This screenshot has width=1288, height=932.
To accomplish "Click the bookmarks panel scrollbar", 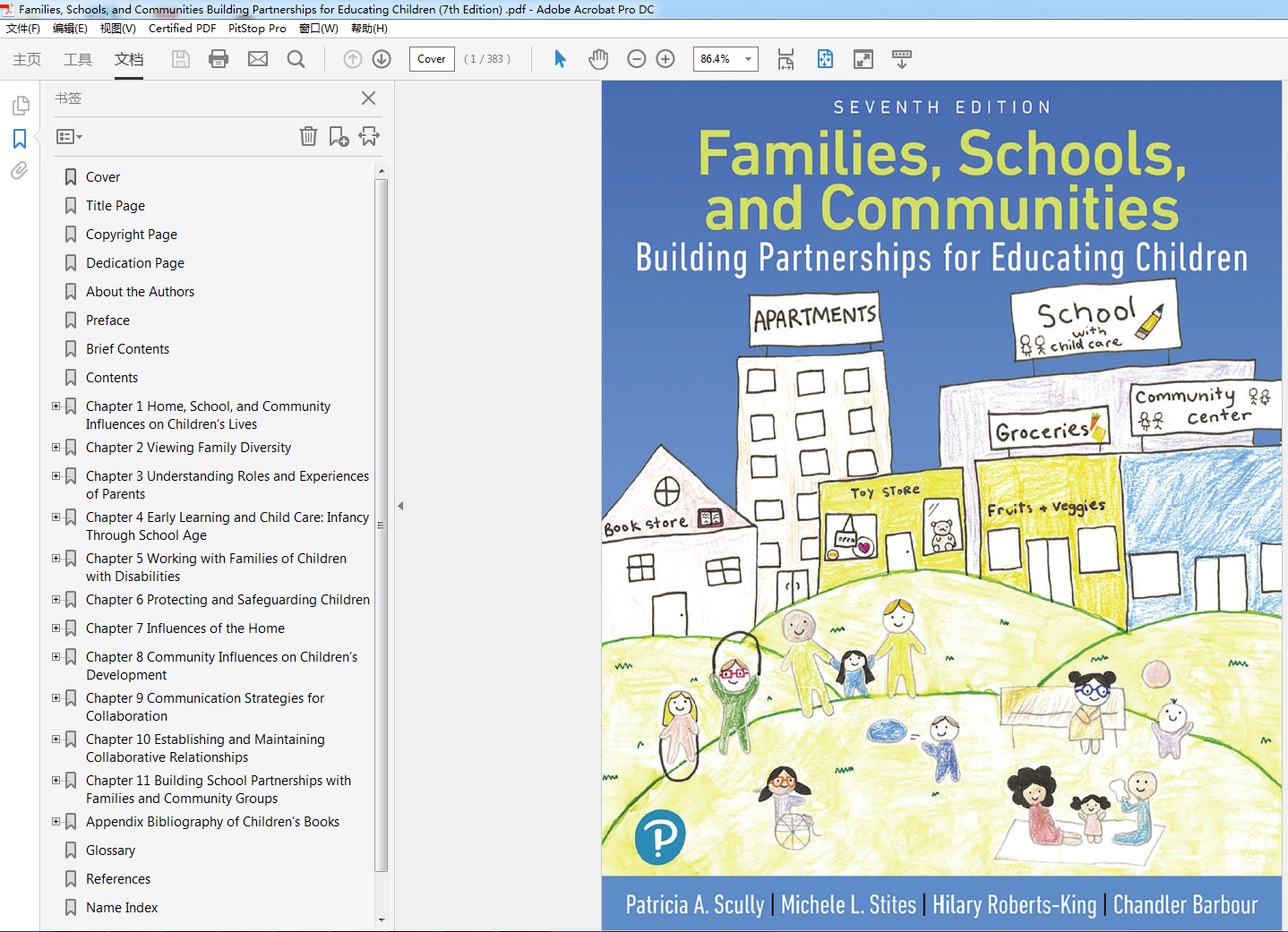I will 382,526.
